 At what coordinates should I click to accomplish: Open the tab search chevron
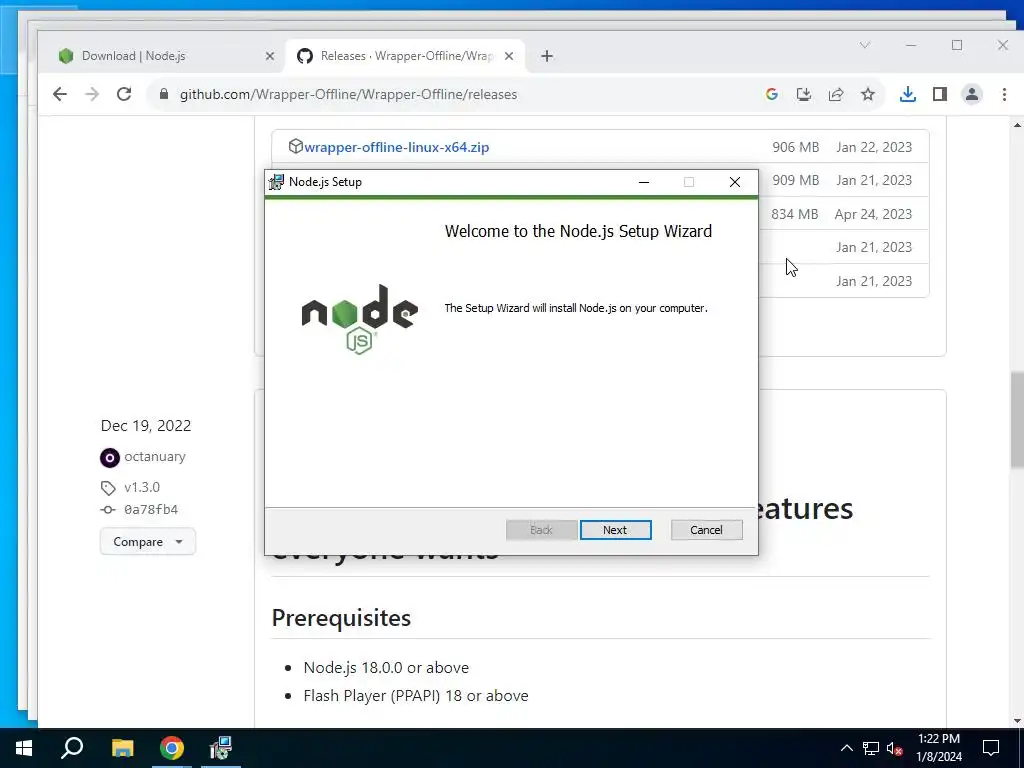click(865, 45)
